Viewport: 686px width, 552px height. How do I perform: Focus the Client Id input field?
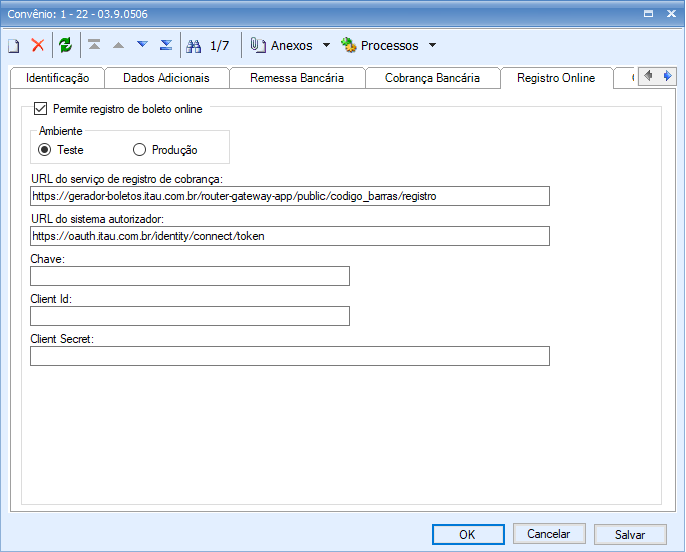click(x=190, y=316)
